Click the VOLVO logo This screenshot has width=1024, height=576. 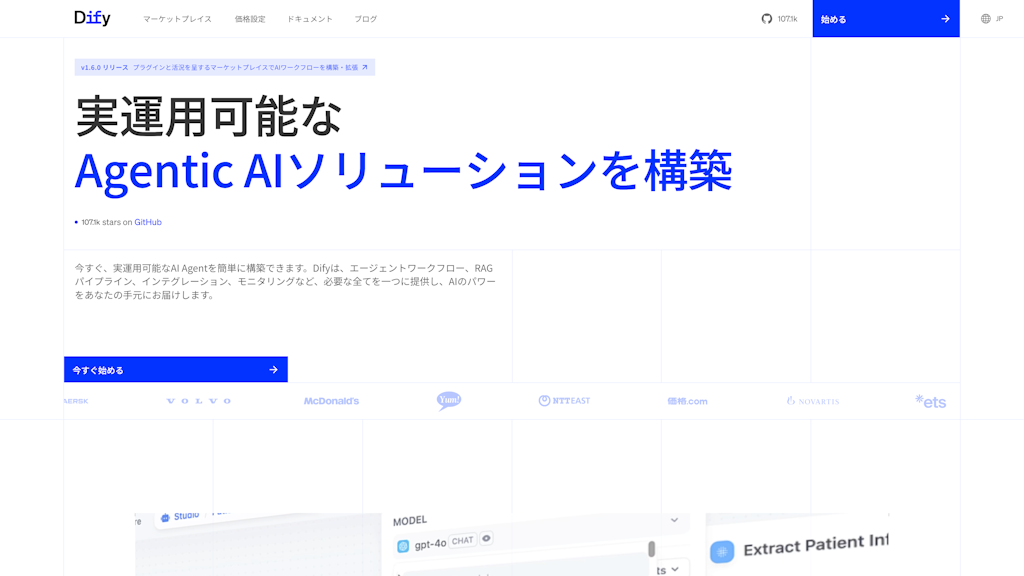point(199,401)
